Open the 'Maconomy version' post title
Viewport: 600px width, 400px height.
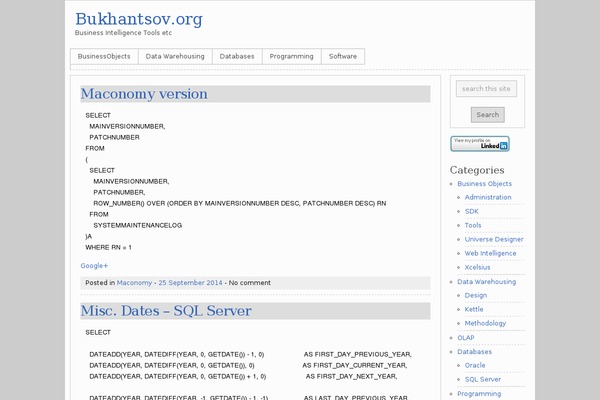[x=144, y=94]
